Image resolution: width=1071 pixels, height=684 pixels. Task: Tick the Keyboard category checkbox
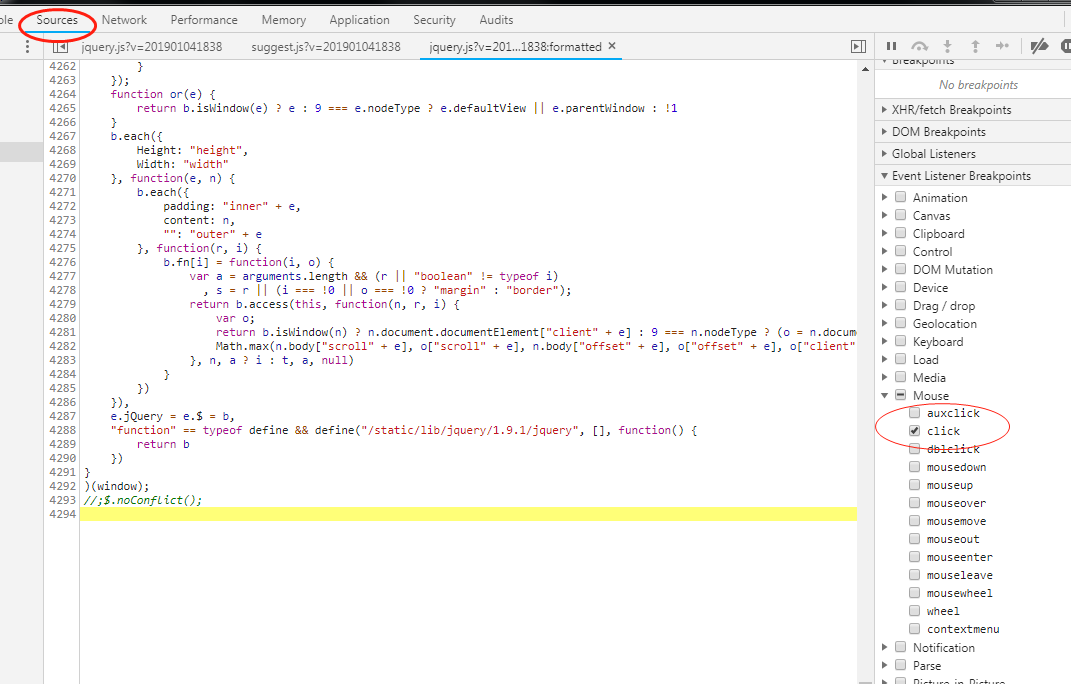900,342
